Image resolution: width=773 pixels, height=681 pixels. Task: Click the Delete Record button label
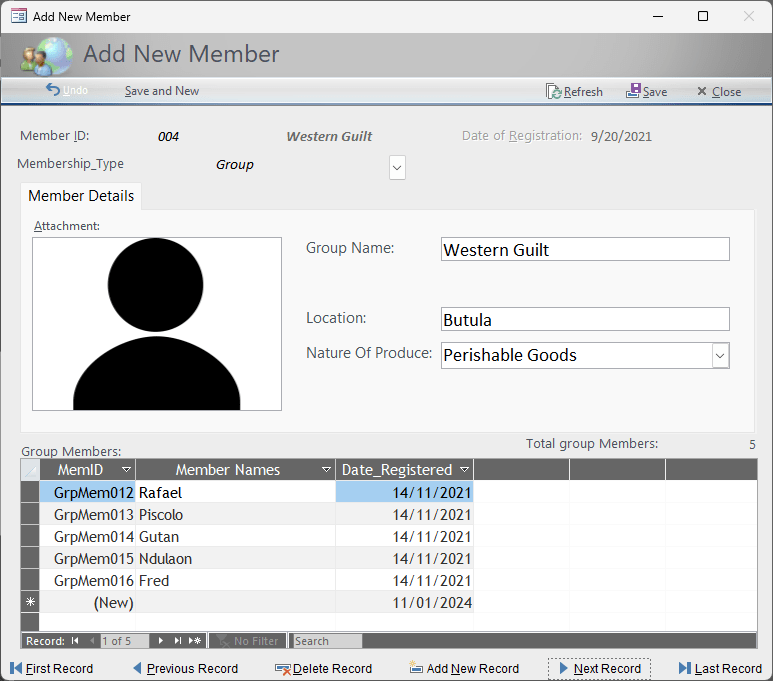[x=332, y=669]
